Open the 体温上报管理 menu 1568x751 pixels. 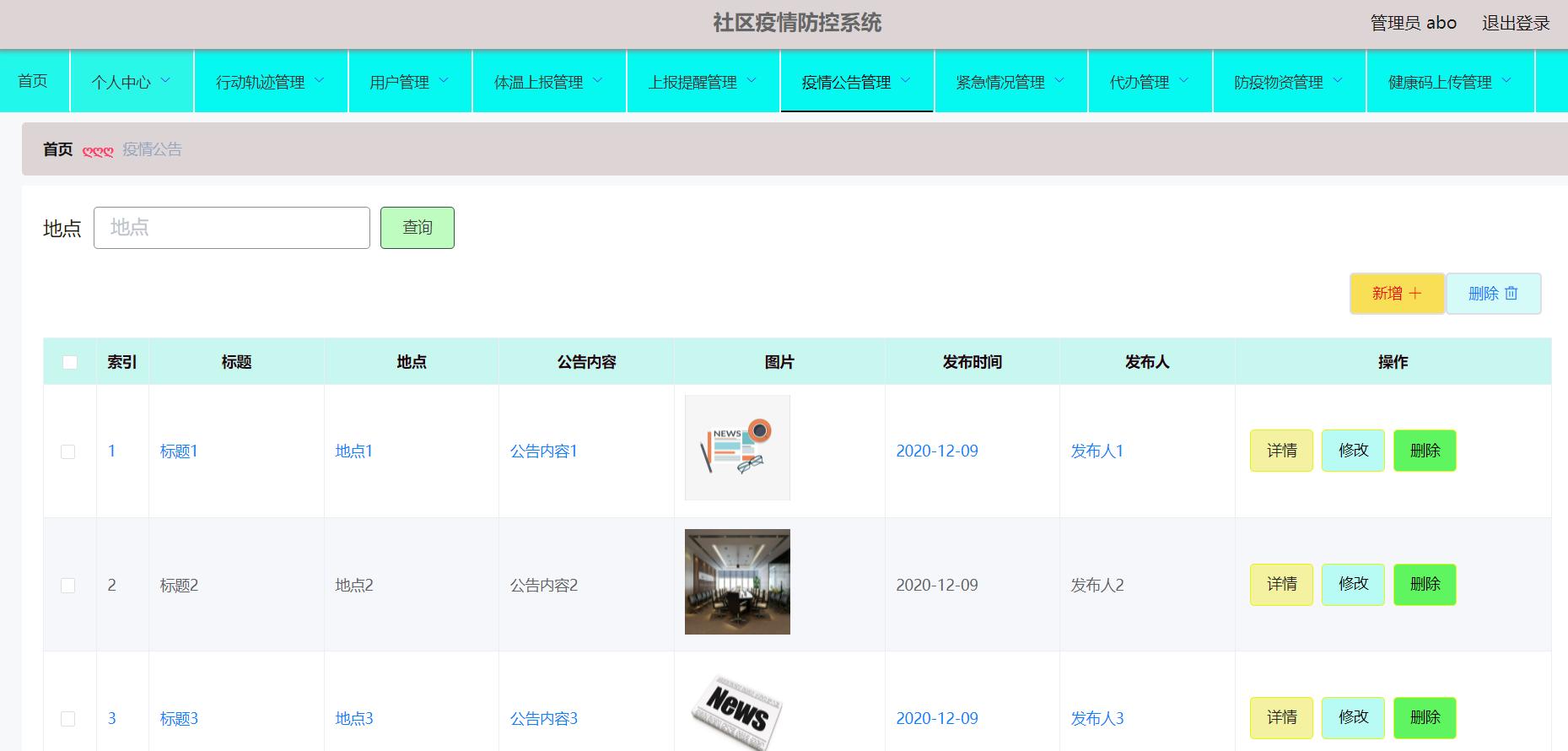549,81
